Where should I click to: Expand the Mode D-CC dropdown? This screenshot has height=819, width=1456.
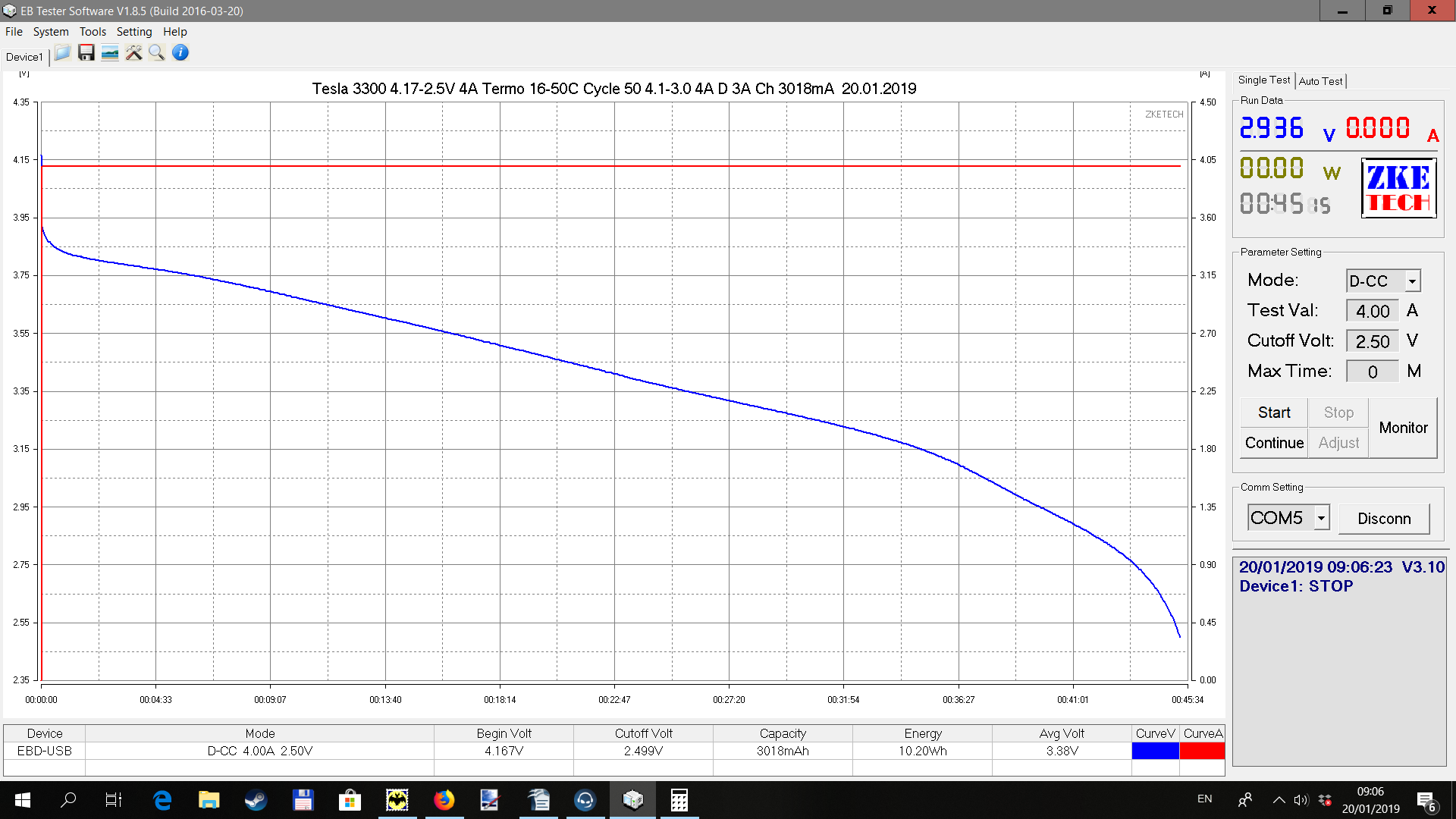pyautogui.click(x=1412, y=281)
